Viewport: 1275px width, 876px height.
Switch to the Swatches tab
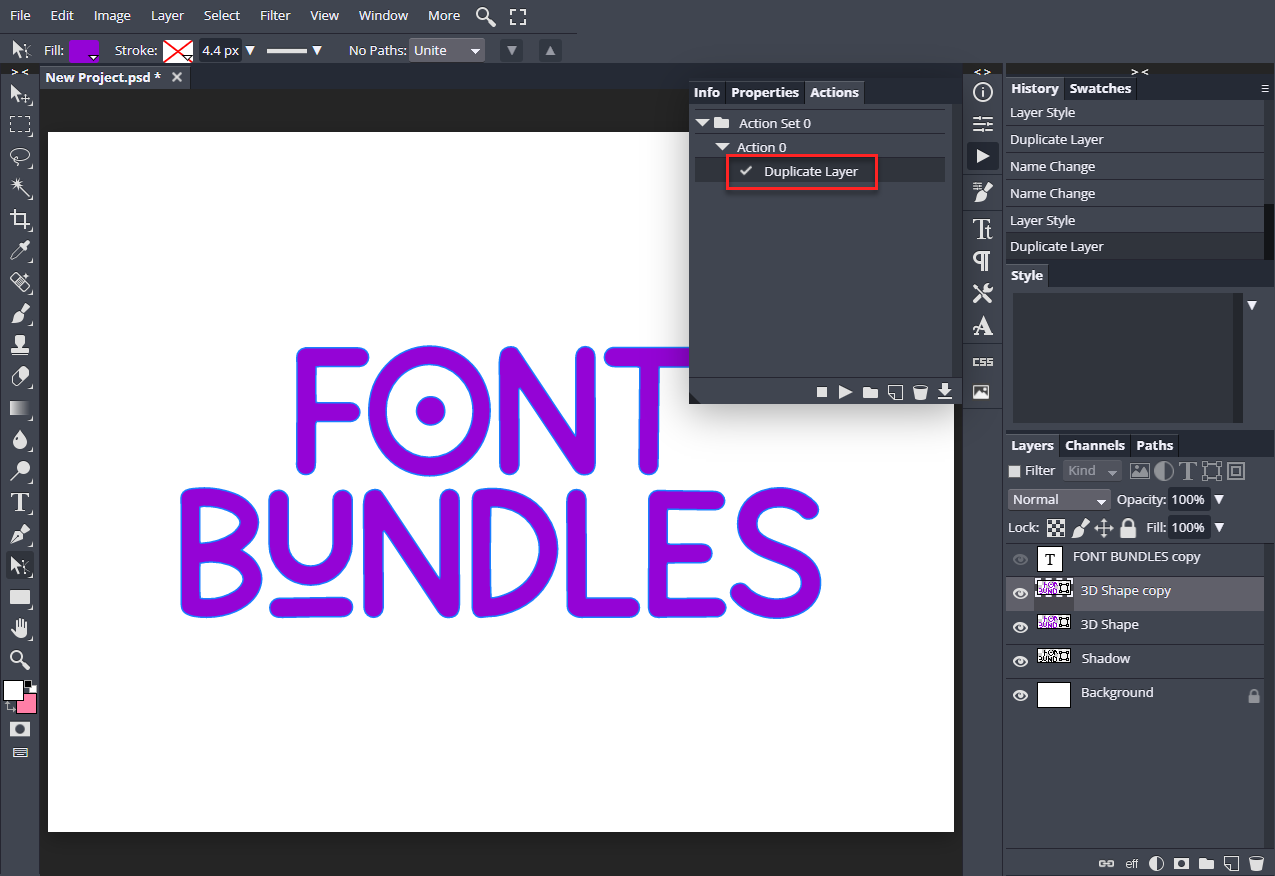pos(1100,88)
